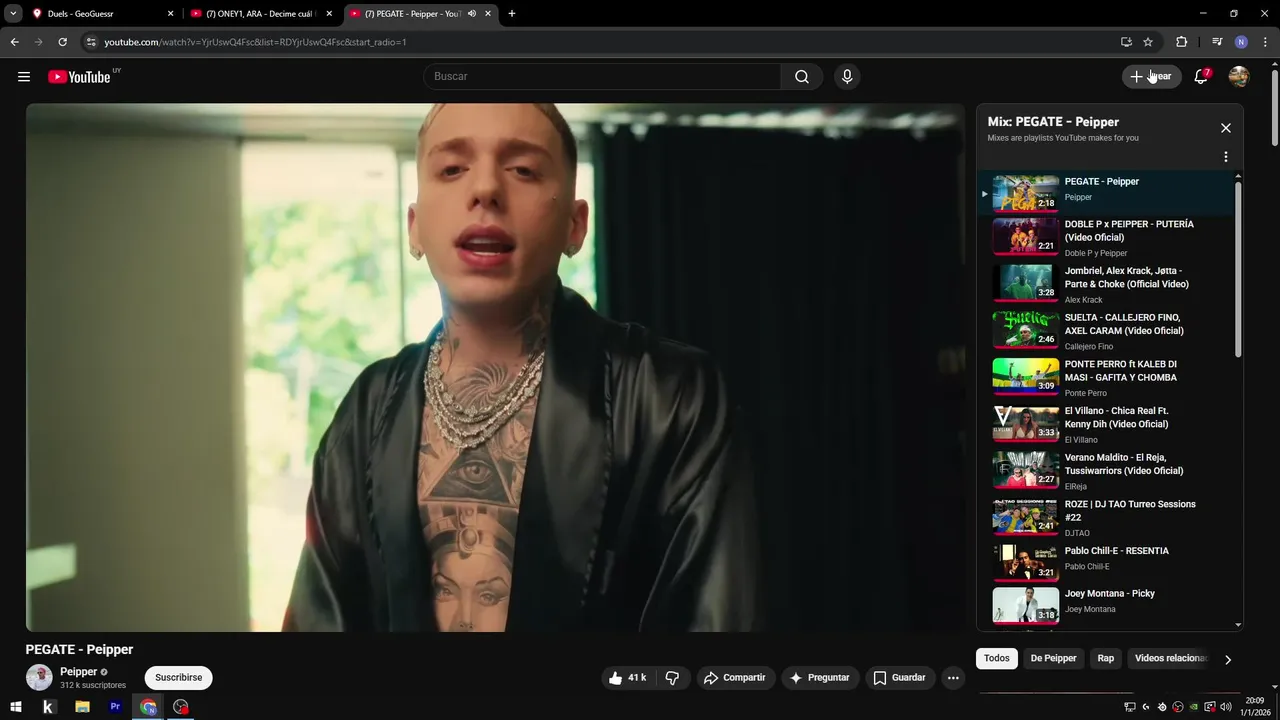The width and height of the screenshot is (1280, 720).
Task: Go back with the browser back arrow
Action: [15, 42]
